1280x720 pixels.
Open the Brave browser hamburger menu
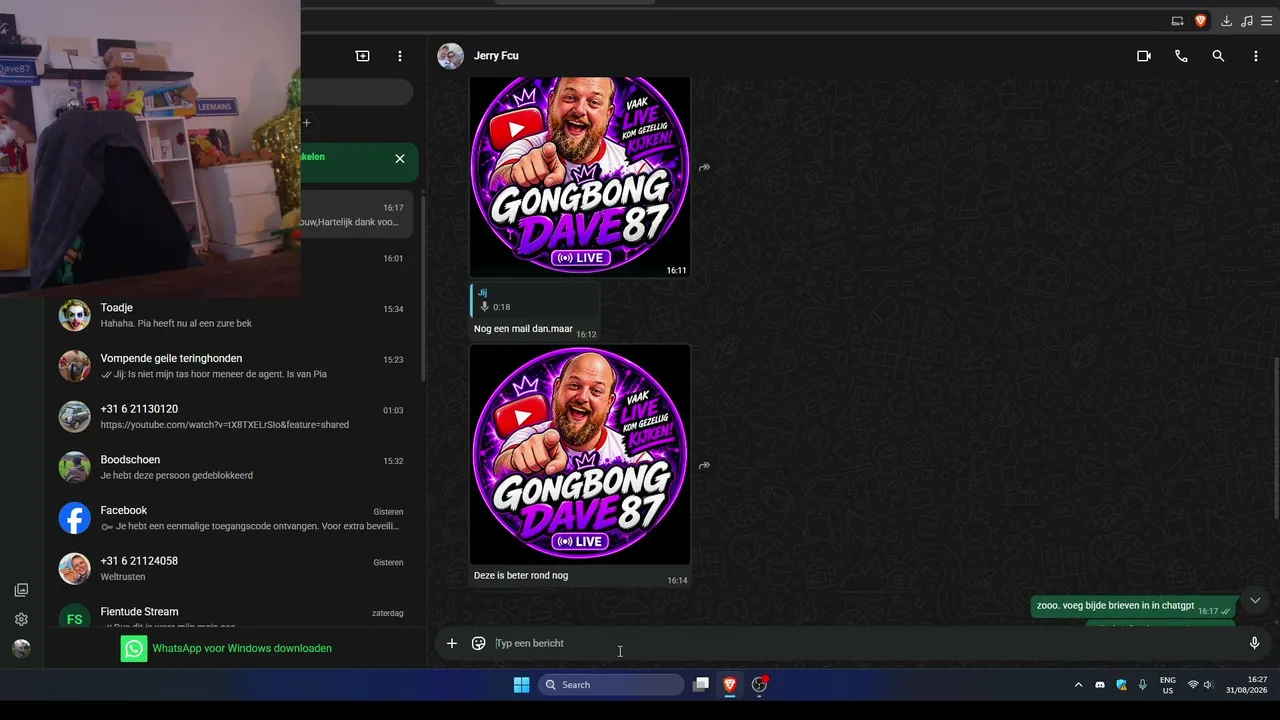[1266, 21]
